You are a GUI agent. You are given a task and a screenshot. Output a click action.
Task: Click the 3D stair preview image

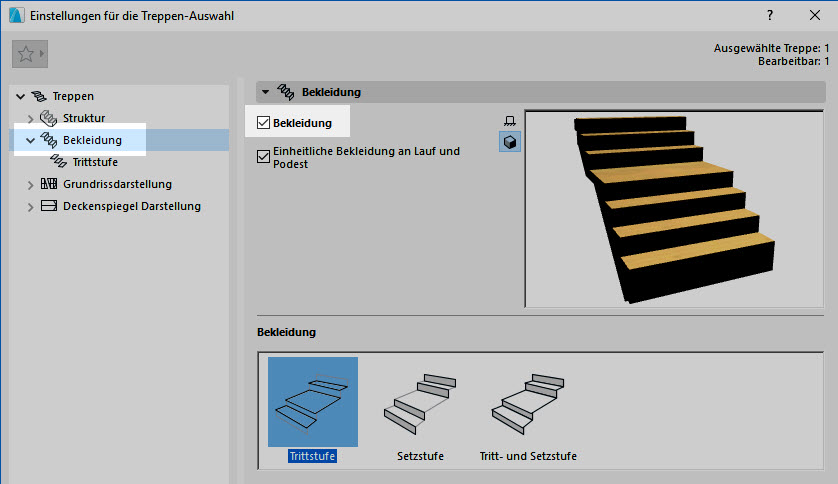click(x=674, y=208)
